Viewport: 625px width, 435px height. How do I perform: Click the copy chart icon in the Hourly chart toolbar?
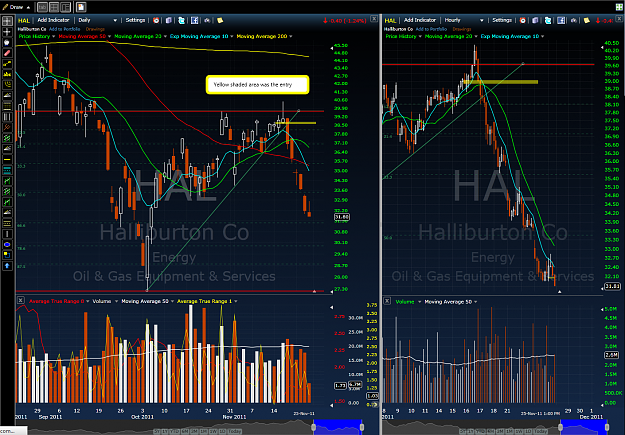(535, 20)
